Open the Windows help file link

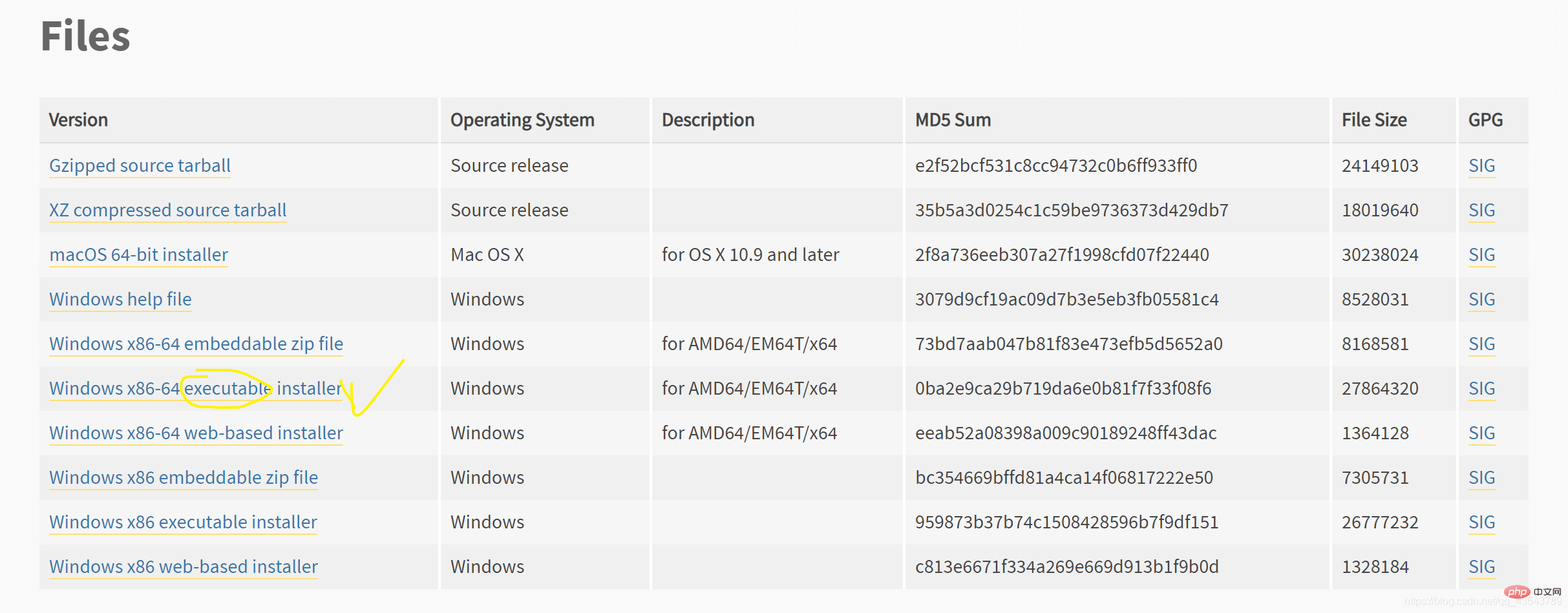click(120, 300)
